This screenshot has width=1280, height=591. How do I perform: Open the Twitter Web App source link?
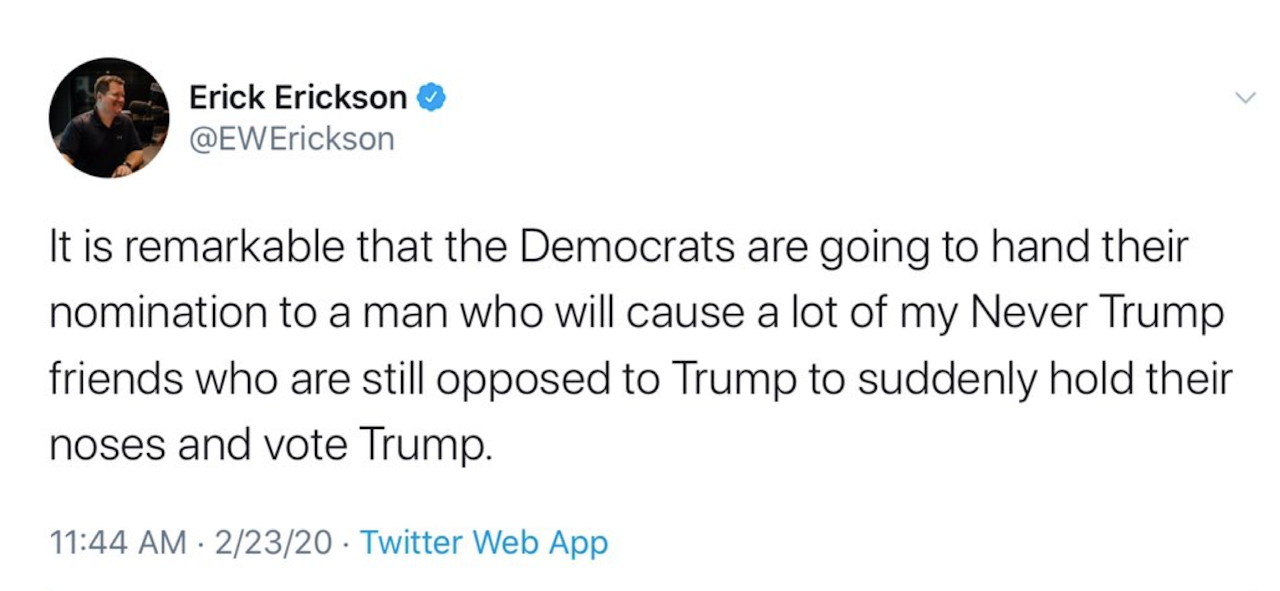click(483, 543)
